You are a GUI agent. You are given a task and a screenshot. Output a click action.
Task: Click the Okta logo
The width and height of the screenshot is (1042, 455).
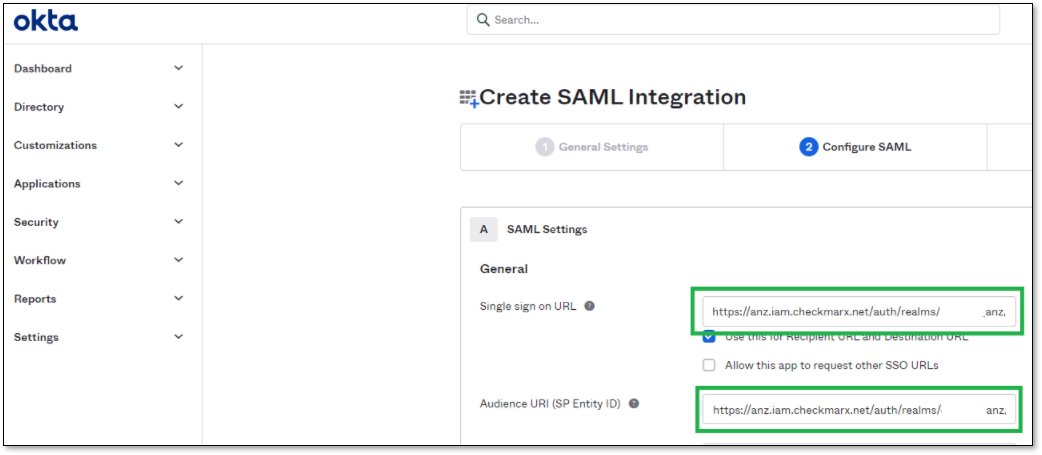tap(46, 21)
